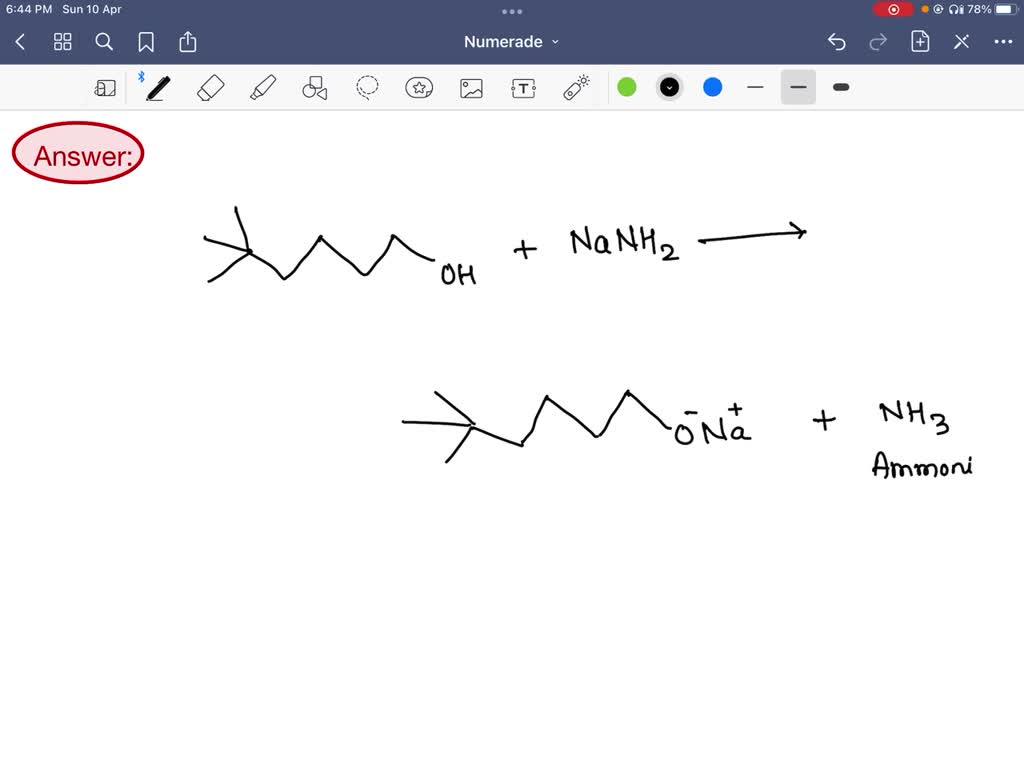This screenshot has height=768, width=1024.
Task: Add a text box with the Text tool
Action: [523, 87]
